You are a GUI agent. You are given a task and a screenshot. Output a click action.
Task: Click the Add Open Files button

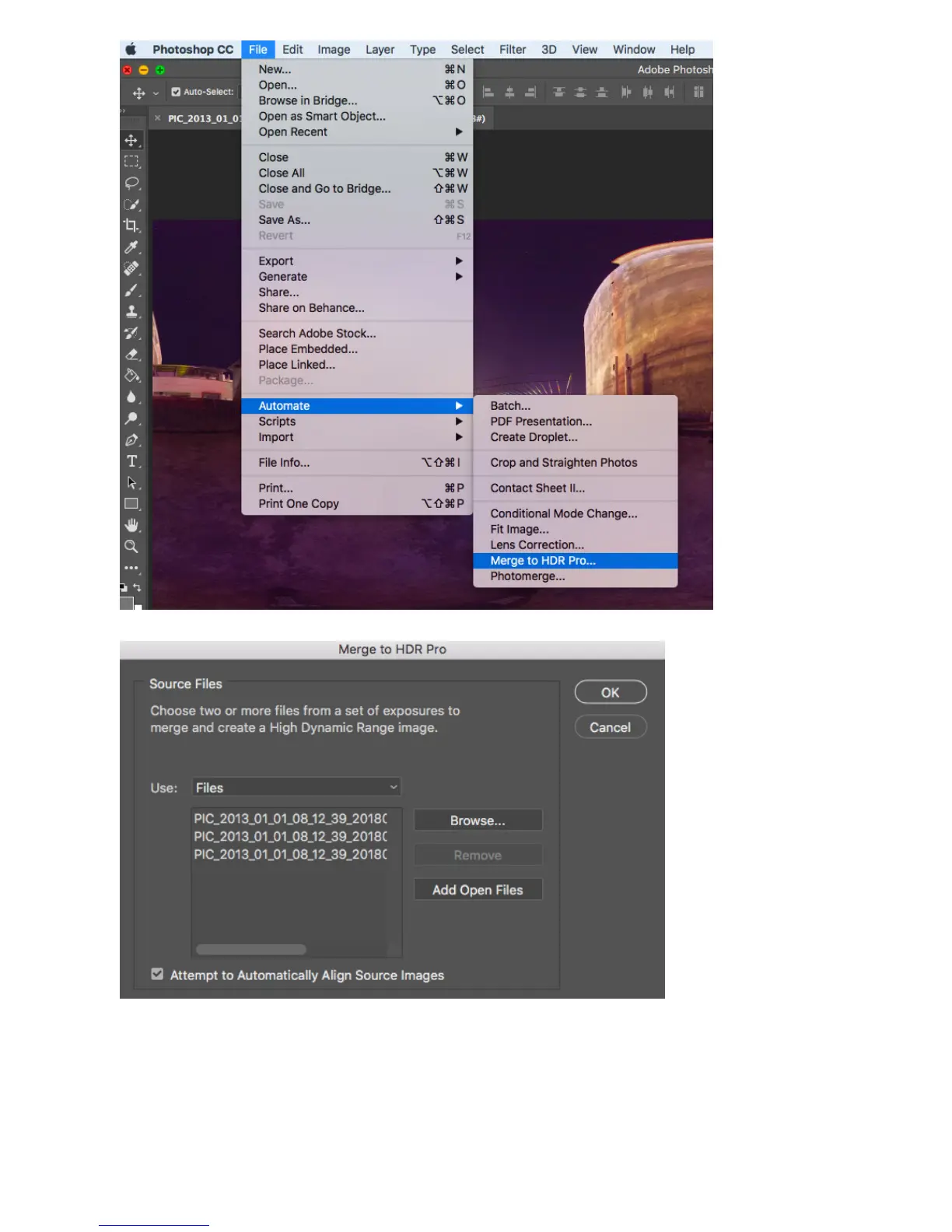(478, 890)
